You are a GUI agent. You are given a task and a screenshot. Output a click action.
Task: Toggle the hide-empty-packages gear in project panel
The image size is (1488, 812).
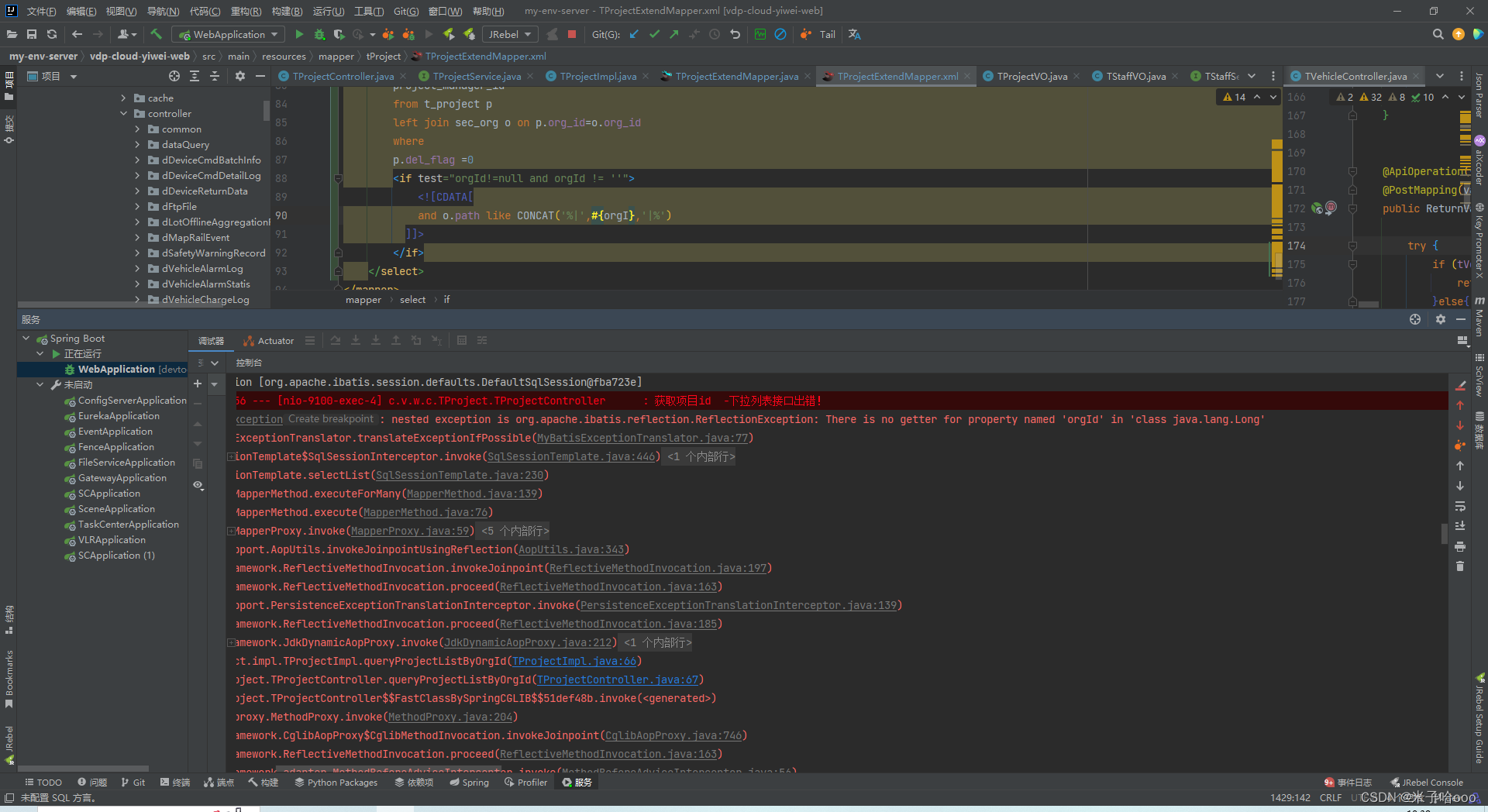click(239, 76)
